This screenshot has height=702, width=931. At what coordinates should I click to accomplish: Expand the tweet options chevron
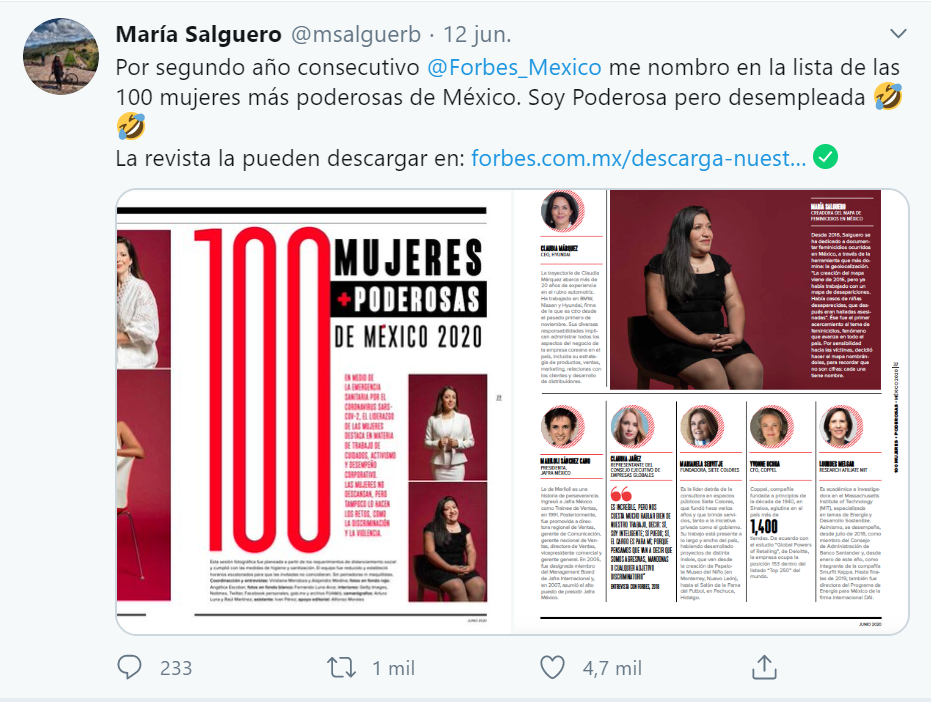pos(898,34)
